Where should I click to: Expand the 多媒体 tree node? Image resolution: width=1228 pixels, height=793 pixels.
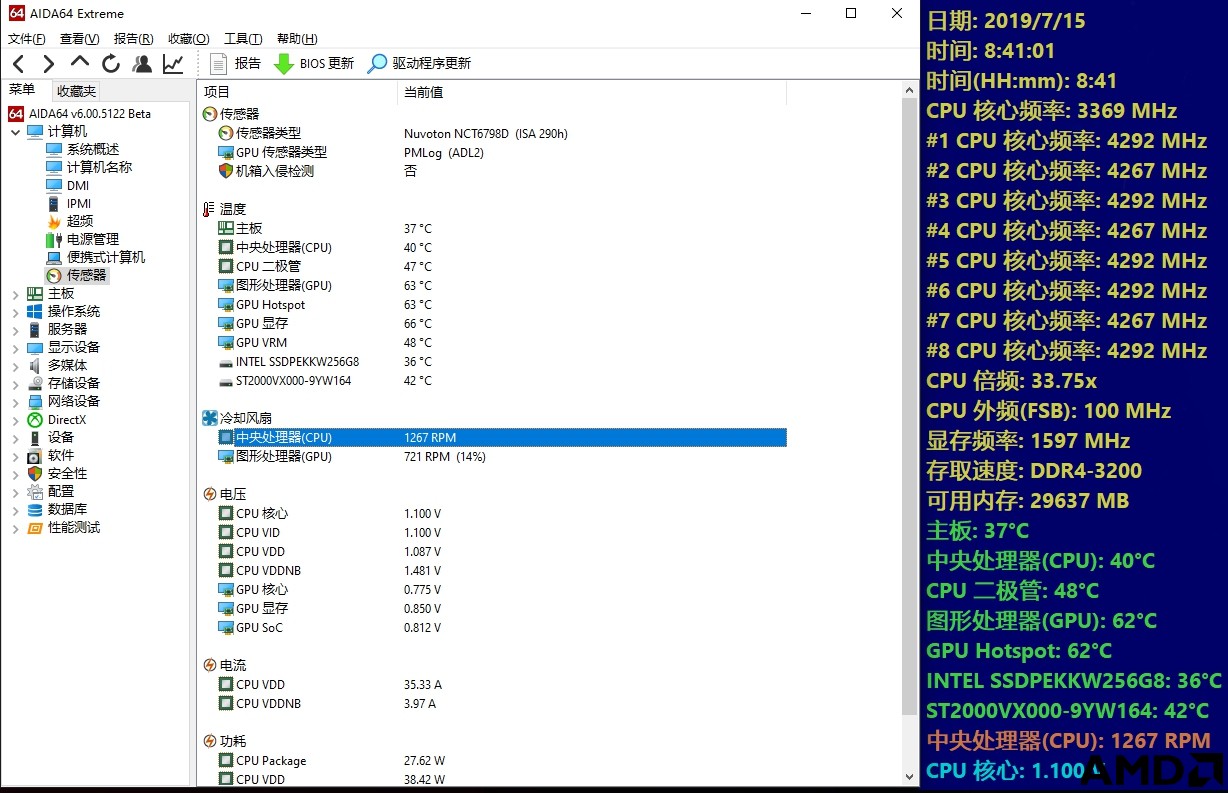[x=15, y=365]
